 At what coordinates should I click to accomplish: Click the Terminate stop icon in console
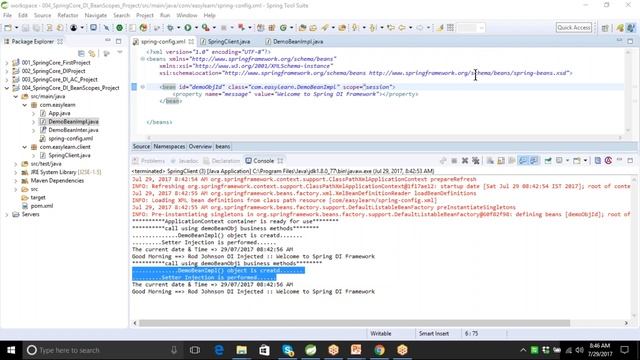(454, 161)
